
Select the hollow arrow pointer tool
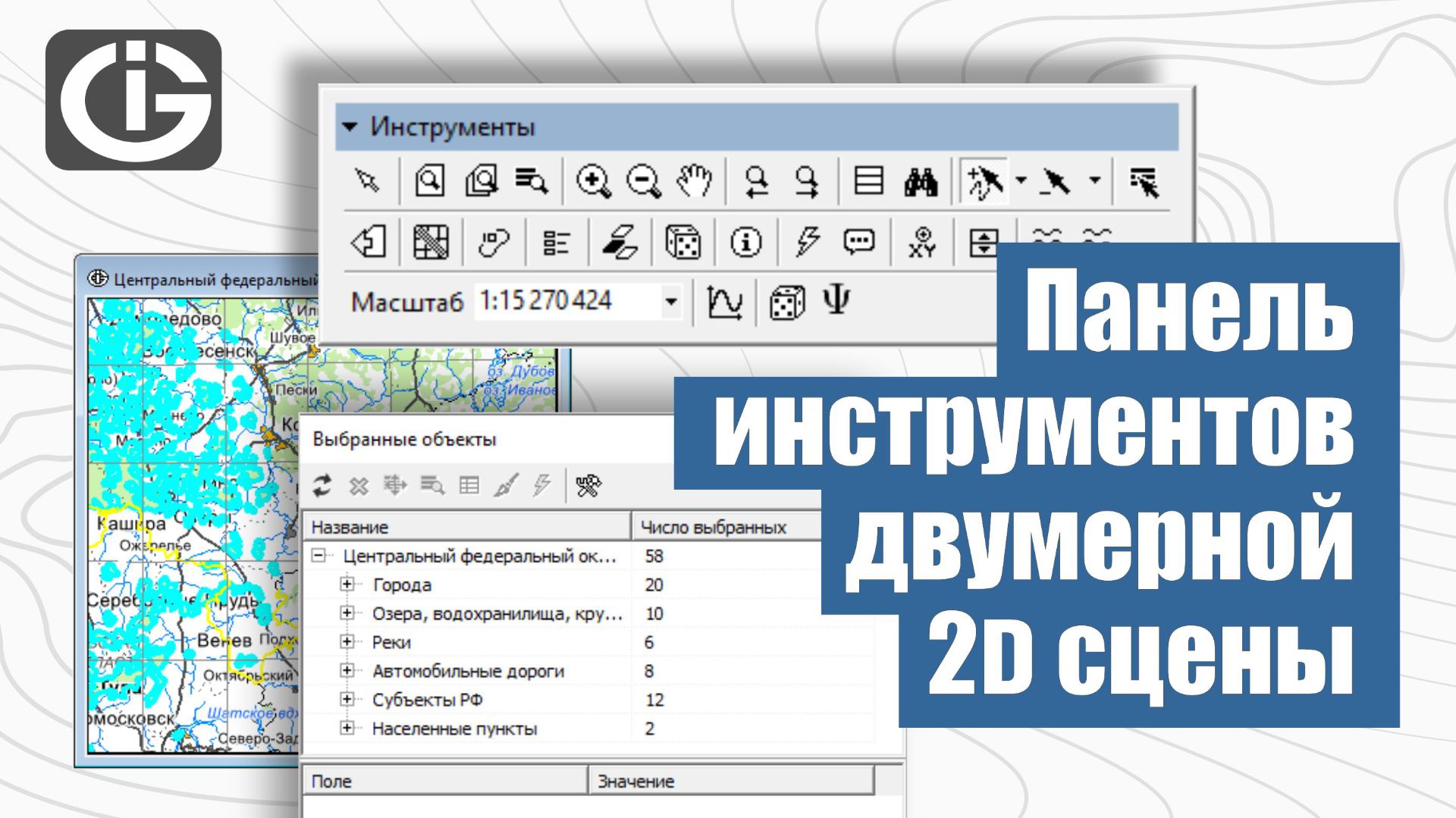click(368, 181)
